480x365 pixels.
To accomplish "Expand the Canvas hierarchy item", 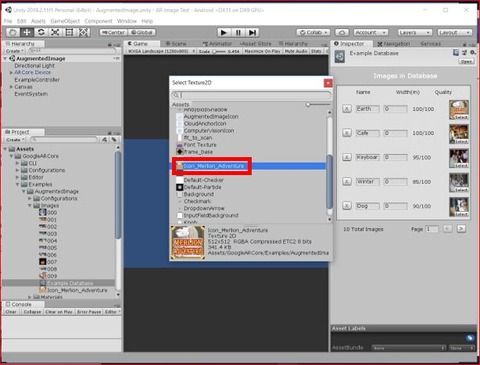I will 11,87.
